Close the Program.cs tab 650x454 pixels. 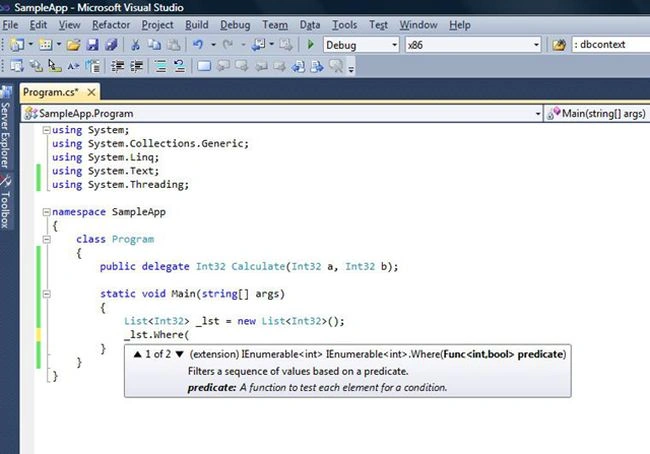[x=92, y=92]
